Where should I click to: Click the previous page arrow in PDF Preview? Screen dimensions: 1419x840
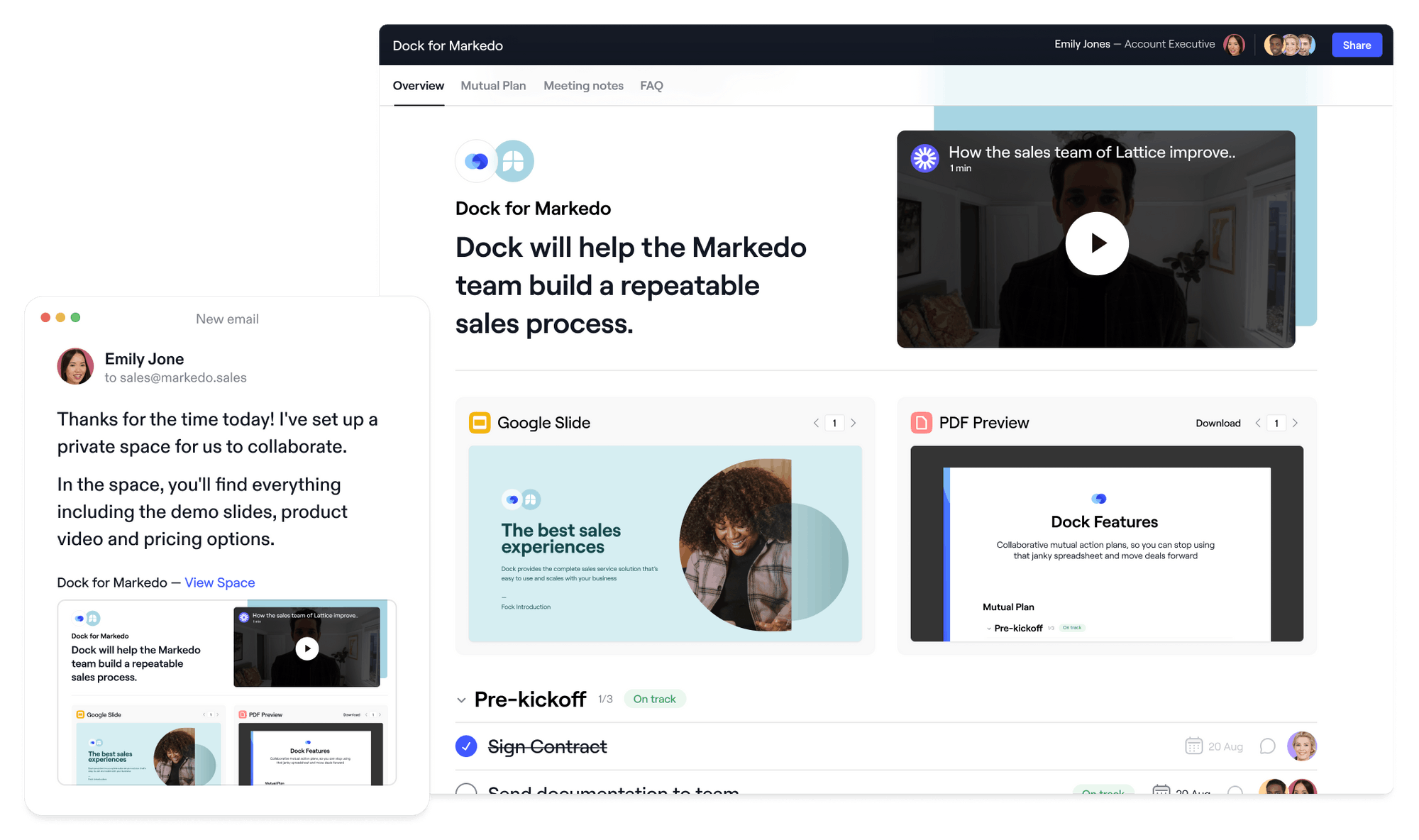(x=1257, y=423)
